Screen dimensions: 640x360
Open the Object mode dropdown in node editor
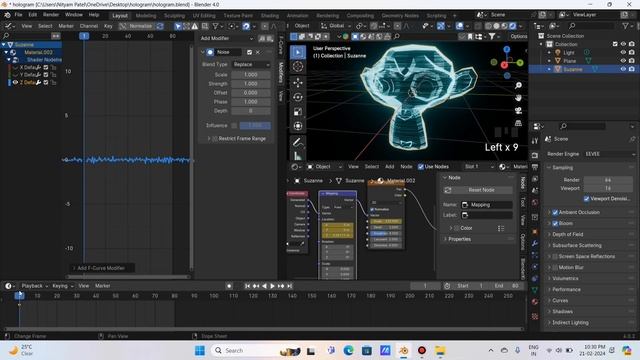pyautogui.click(x=324, y=167)
